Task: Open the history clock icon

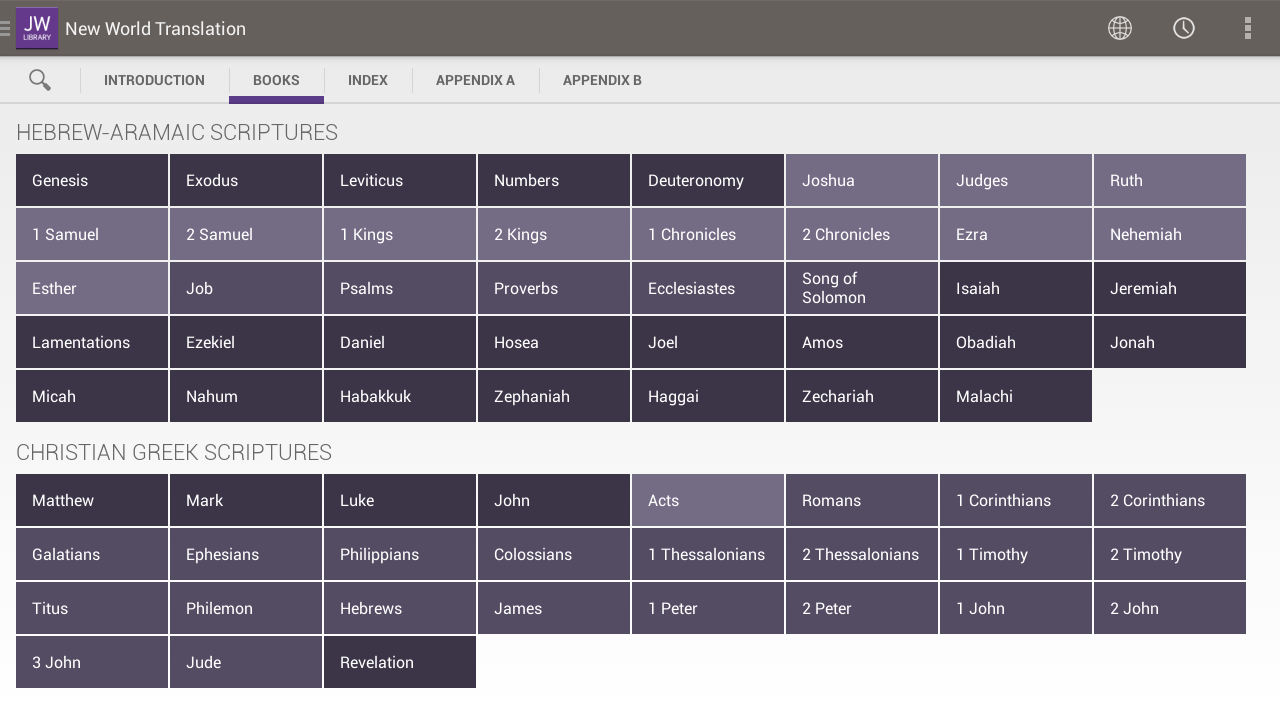Action: [x=1184, y=28]
